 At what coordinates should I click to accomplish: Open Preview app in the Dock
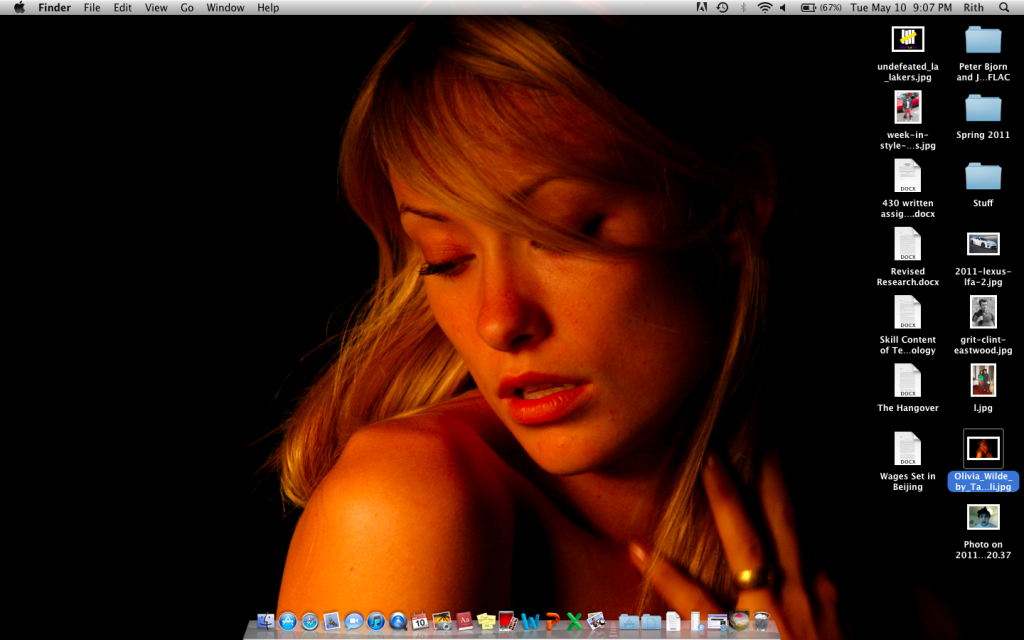coord(596,621)
